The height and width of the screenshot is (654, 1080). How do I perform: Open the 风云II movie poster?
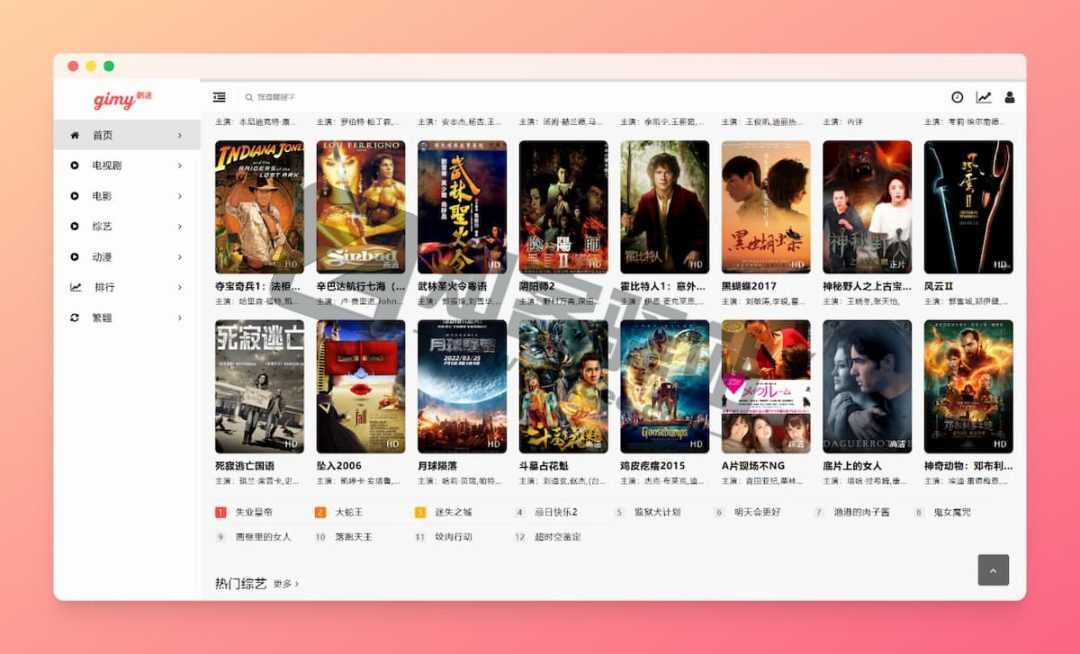coord(968,207)
